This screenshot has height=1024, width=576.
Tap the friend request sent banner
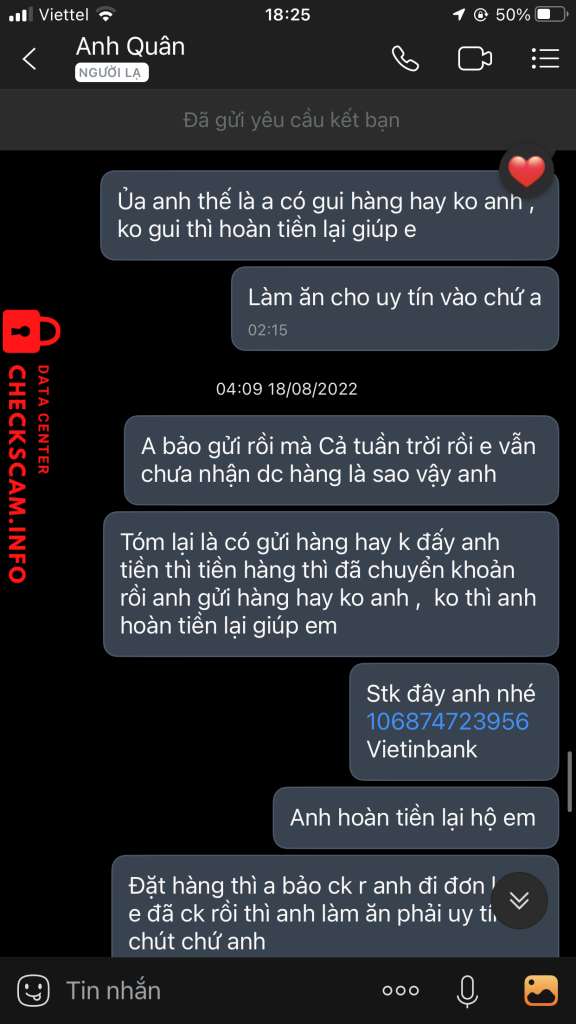[x=288, y=120]
